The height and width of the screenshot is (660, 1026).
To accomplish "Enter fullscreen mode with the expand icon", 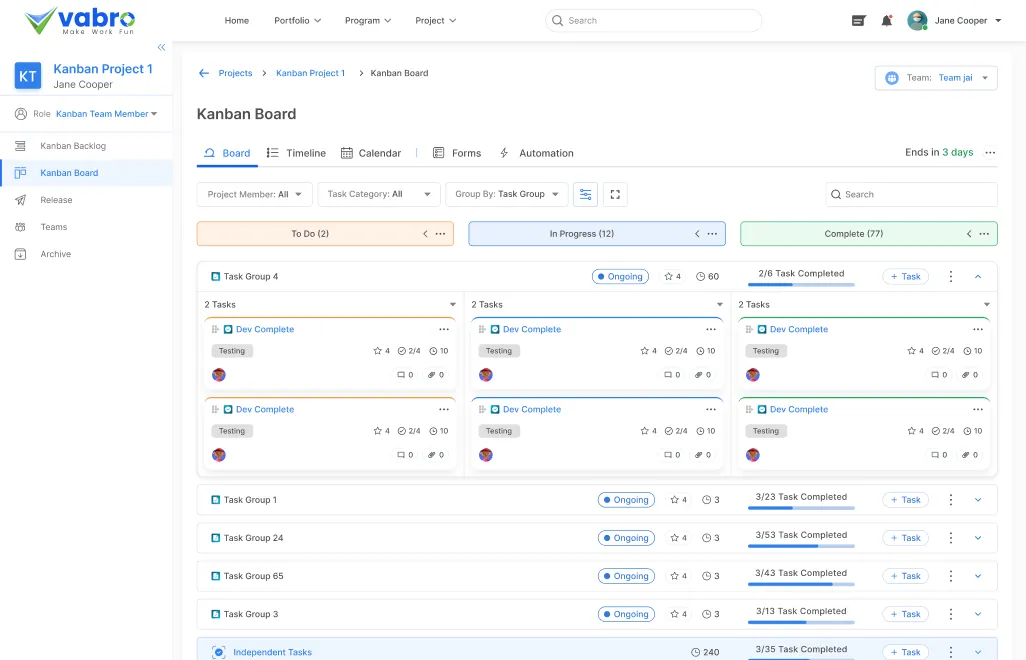I will pyautogui.click(x=615, y=194).
